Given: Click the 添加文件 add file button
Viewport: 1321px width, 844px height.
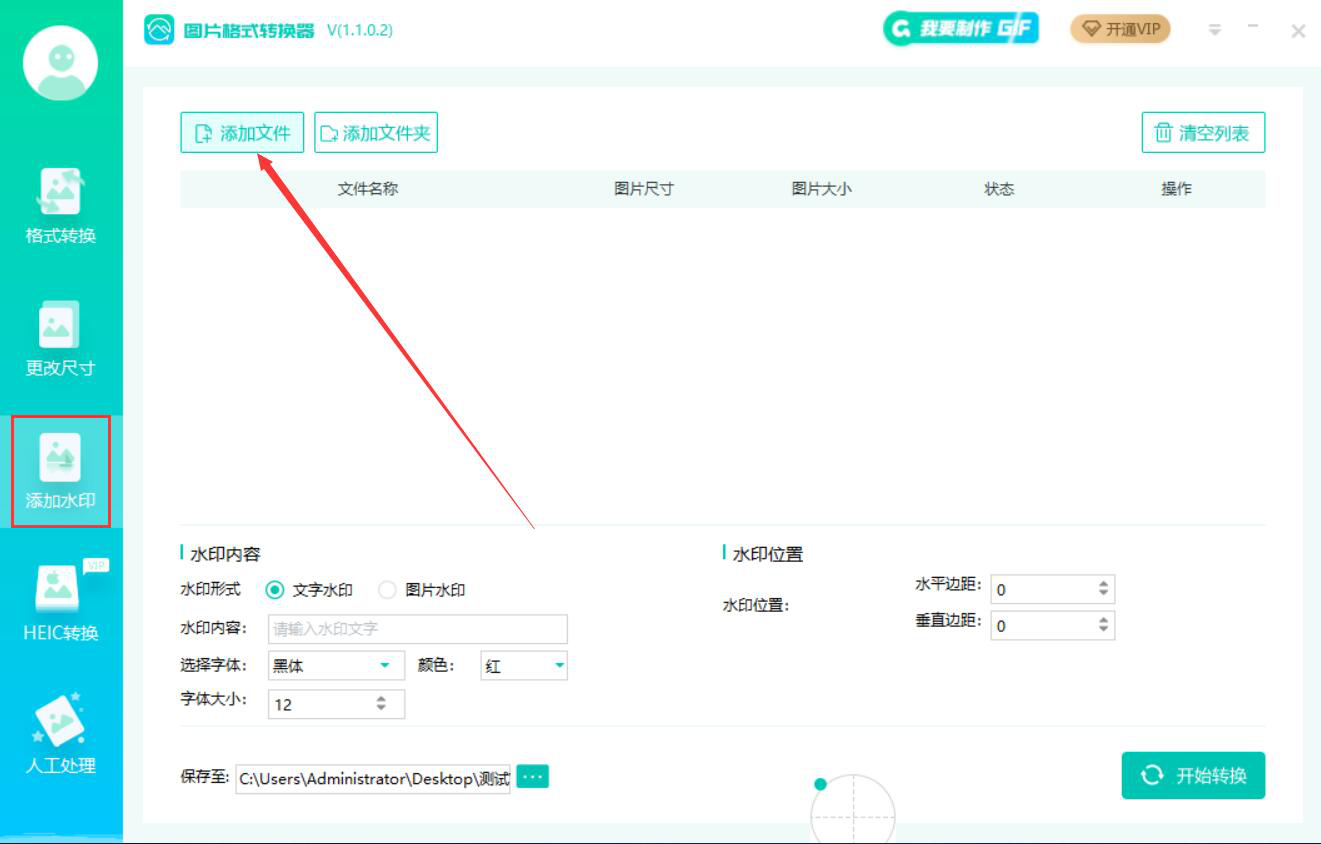Looking at the screenshot, I should (242, 133).
